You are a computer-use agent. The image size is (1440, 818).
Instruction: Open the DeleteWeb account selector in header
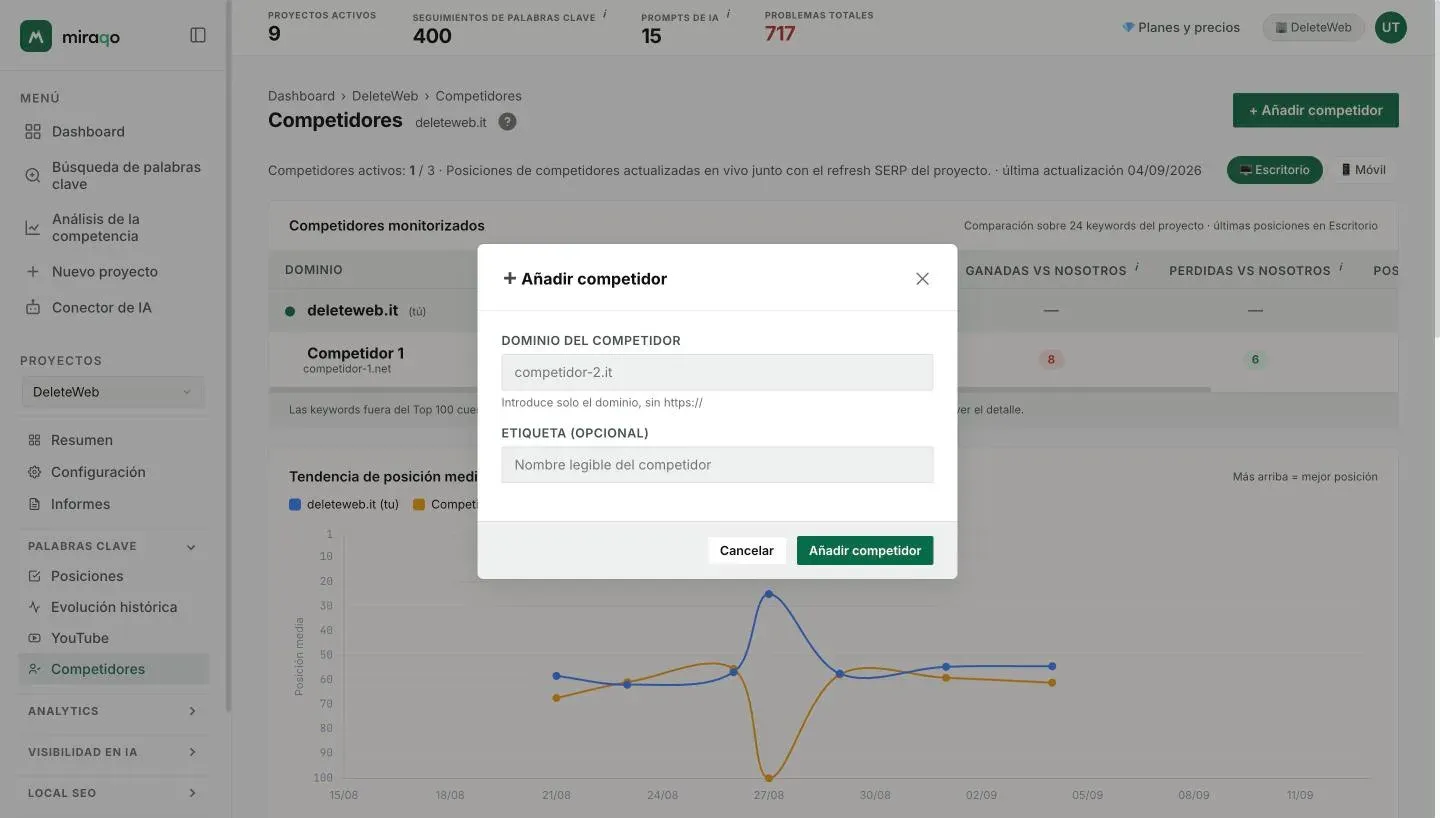(x=1314, y=28)
